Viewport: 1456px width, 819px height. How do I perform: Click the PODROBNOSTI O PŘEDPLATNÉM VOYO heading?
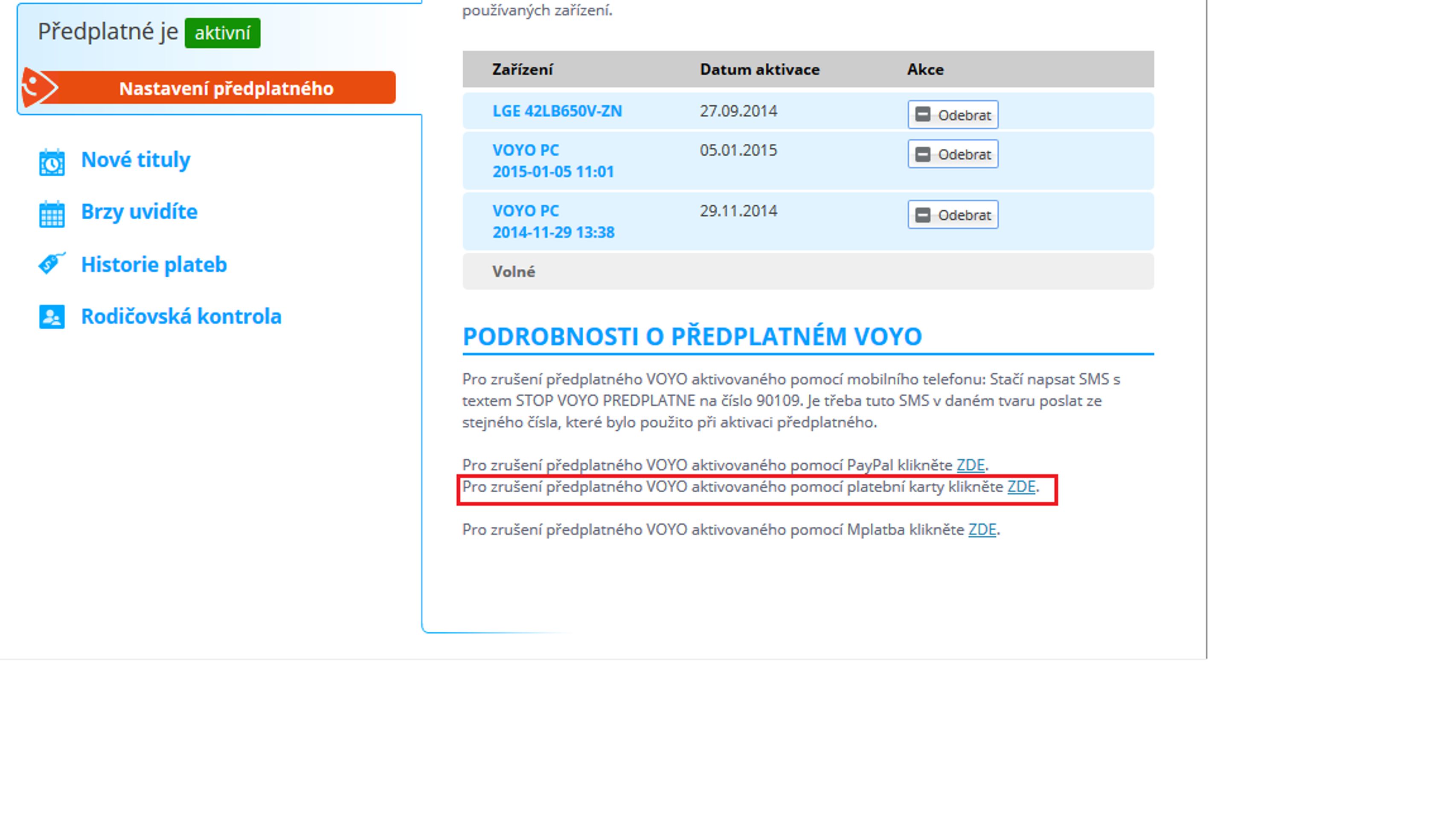(692, 336)
